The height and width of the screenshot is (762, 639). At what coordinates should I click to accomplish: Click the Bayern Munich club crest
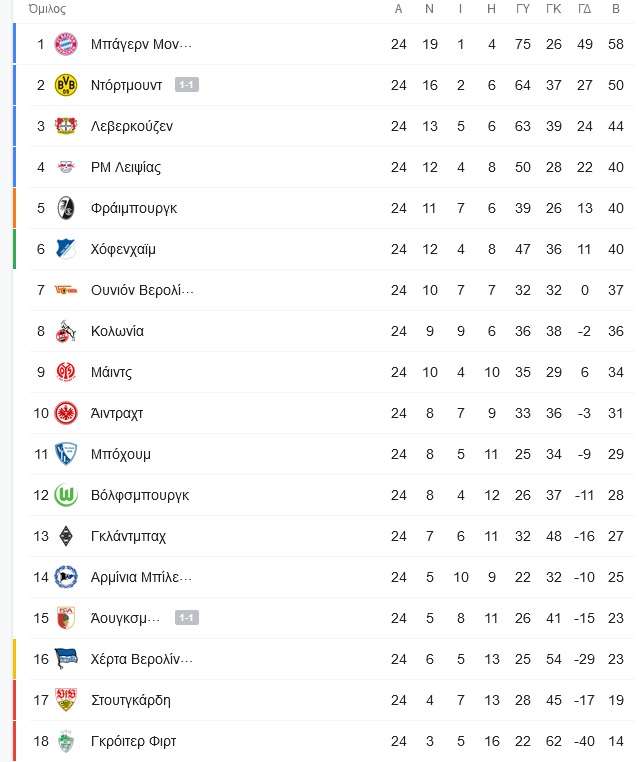(x=66, y=44)
